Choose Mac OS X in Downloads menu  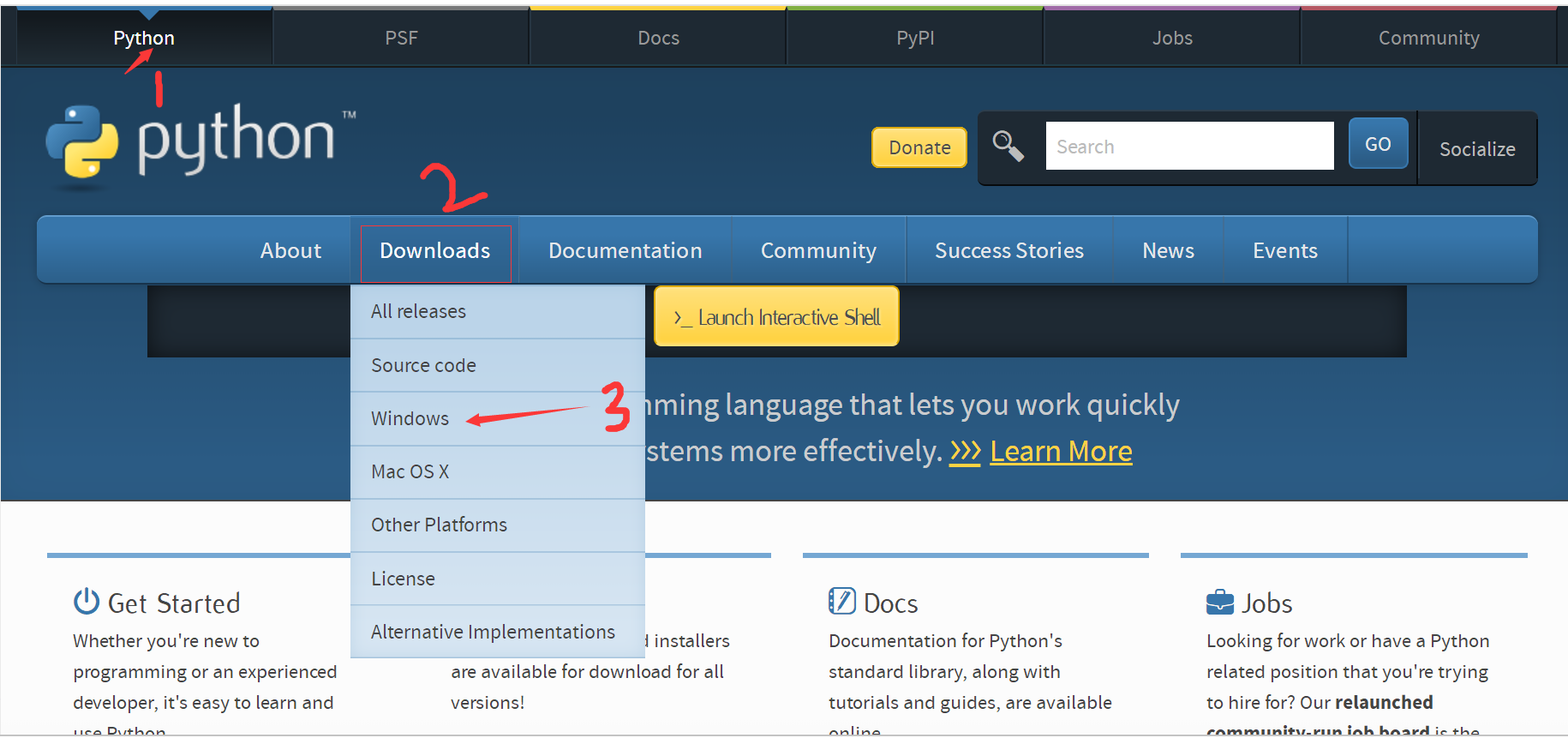(x=498, y=471)
